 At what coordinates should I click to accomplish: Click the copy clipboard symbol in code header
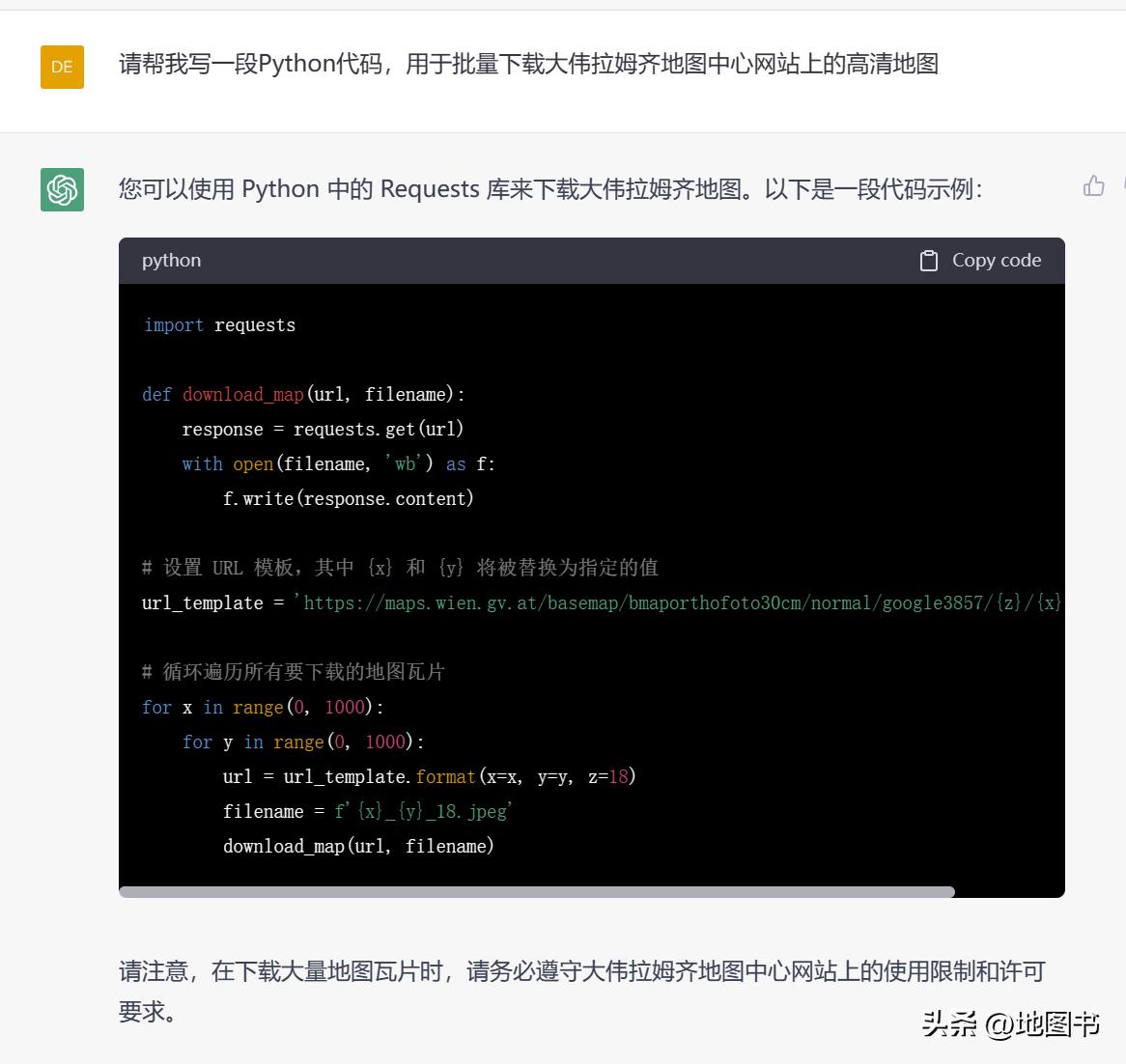click(929, 260)
